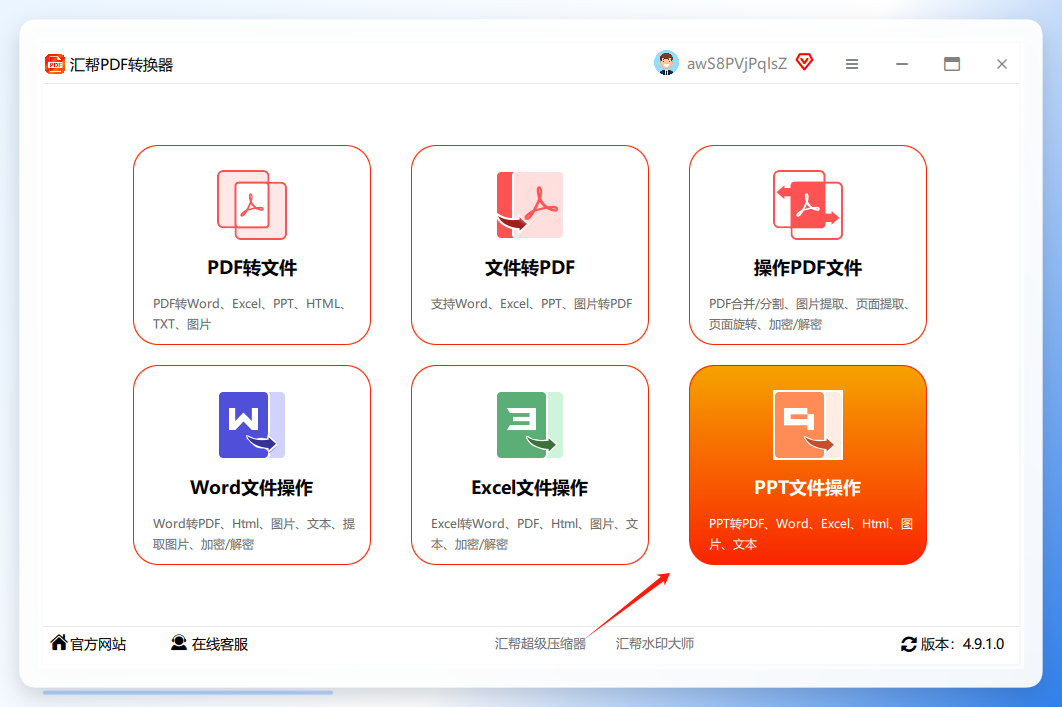Click description starting Excel转Word、PDF
This screenshot has height=707, width=1062.
(x=534, y=534)
